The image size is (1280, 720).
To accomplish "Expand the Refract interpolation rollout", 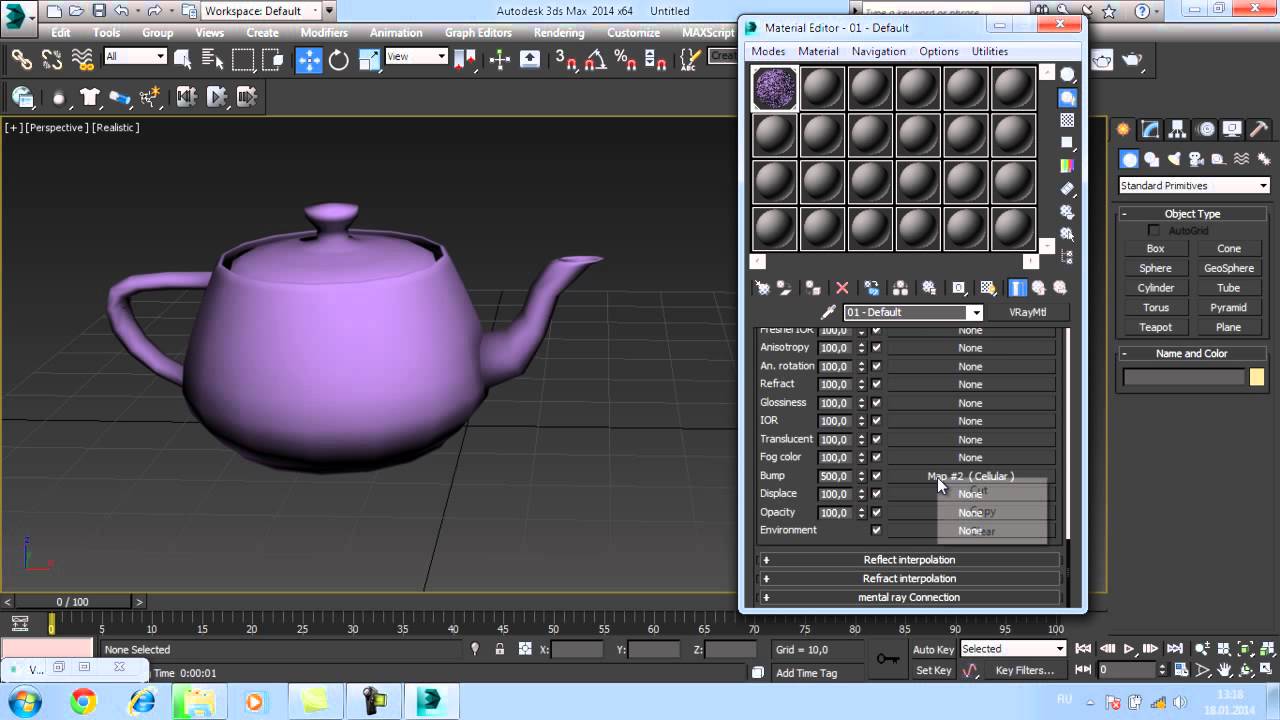I will (x=909, y=579).
